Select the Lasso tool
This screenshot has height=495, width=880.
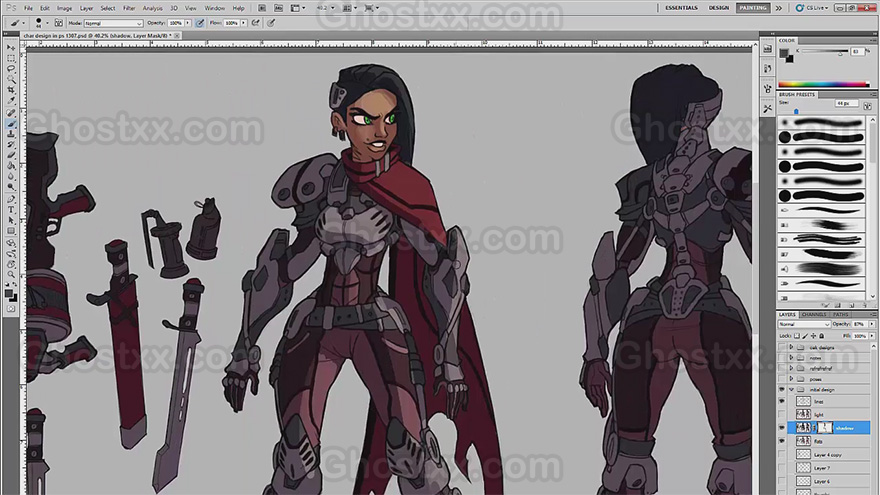[11, 70]
